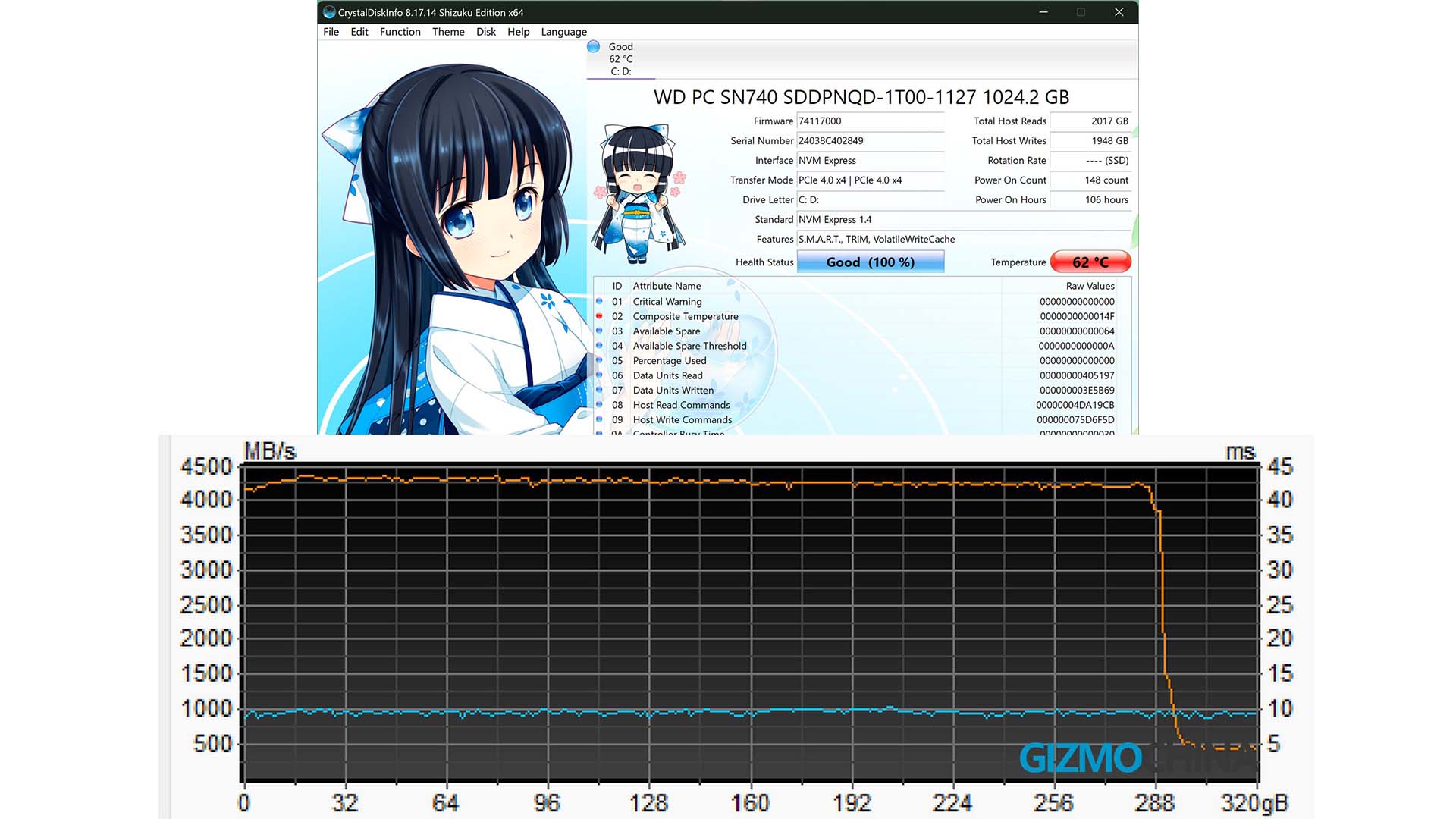Screen dimensions: 1456x819
Task: Click the Firmware value field 74117000
Action: coord(870,121)
